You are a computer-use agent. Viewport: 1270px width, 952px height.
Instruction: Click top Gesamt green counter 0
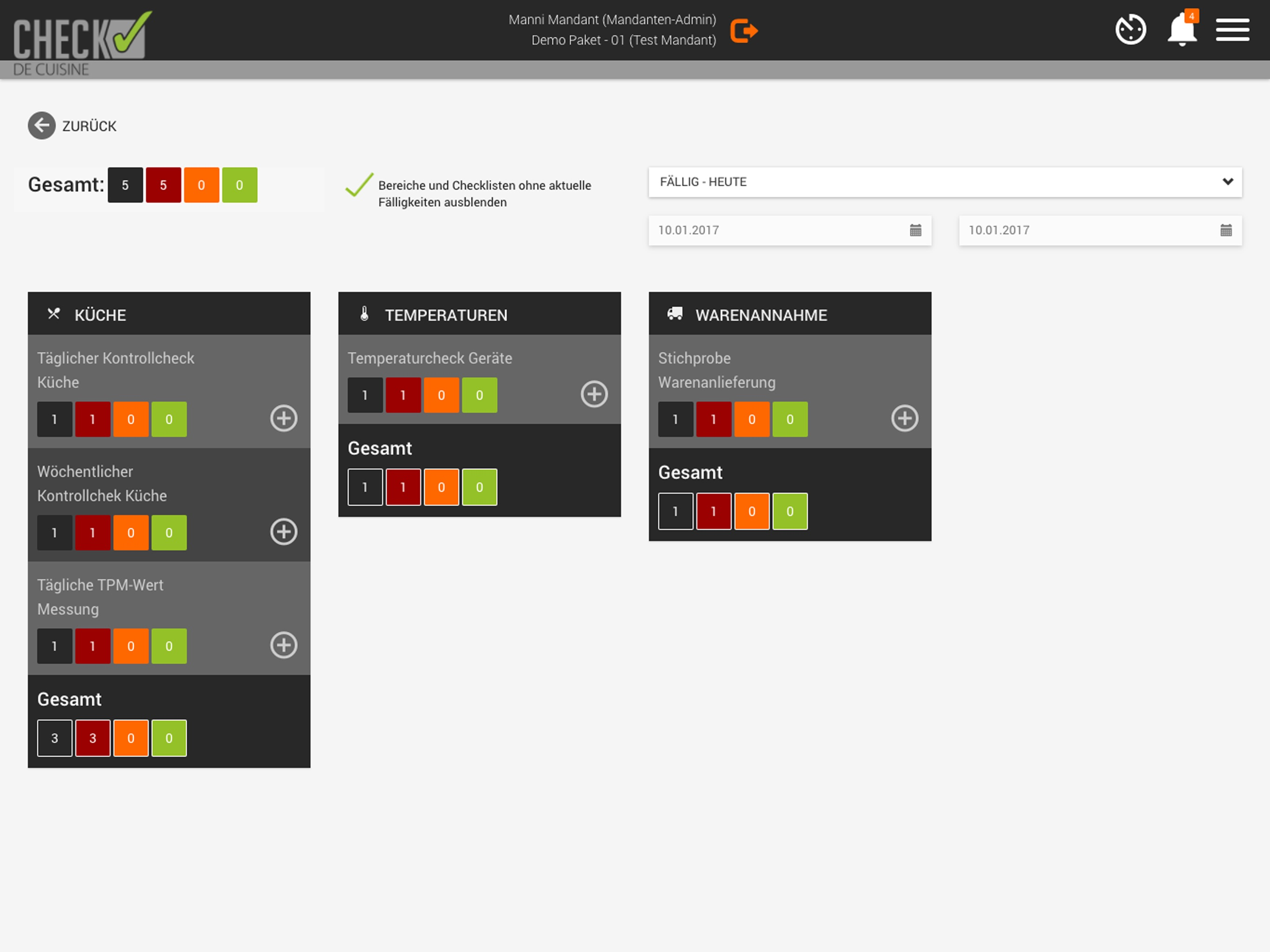click(239, 185)
